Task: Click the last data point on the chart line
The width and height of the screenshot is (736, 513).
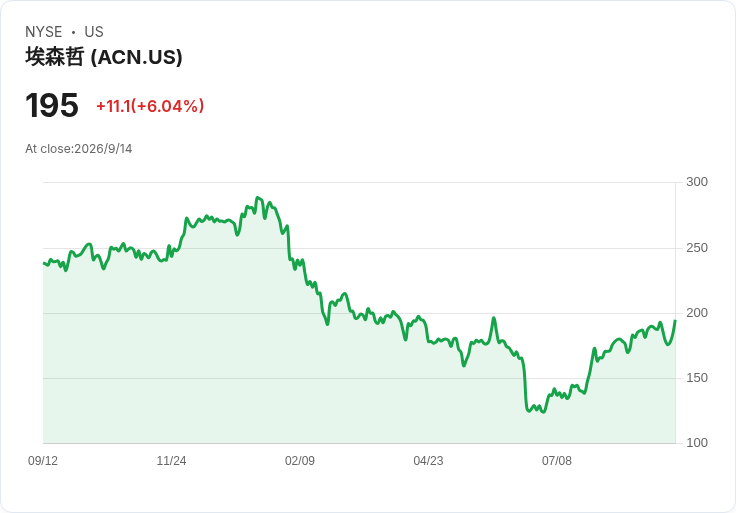Action: point(675,321)
